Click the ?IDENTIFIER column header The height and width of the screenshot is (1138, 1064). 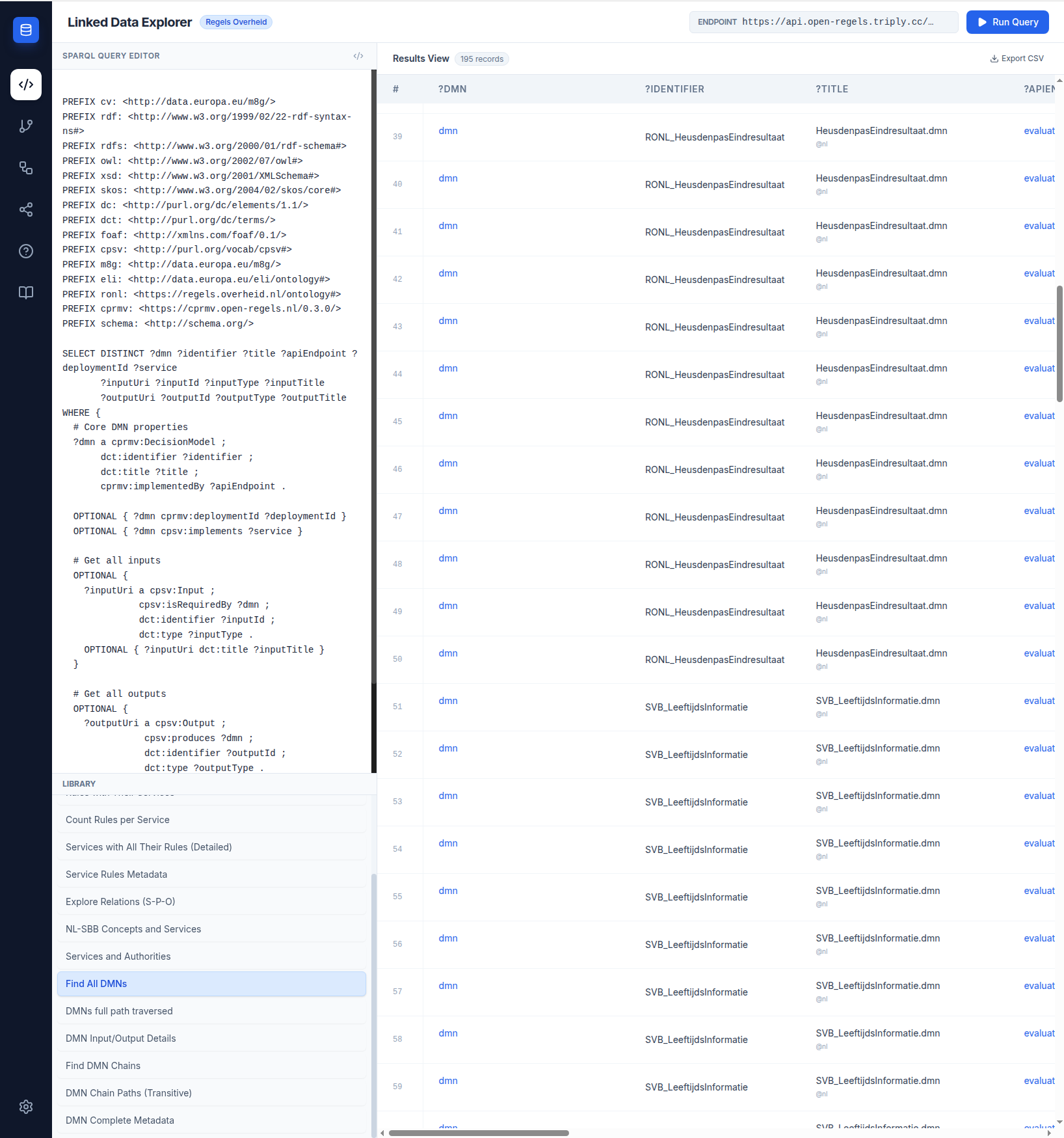point(674,89)
